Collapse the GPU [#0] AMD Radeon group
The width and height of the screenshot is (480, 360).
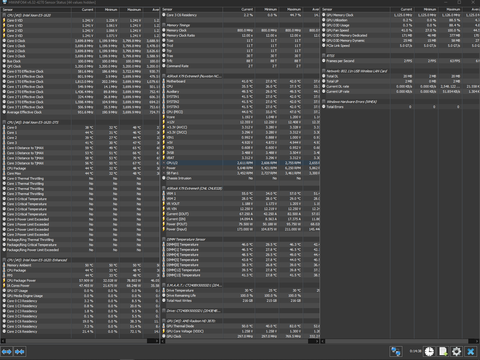point(164,321)
